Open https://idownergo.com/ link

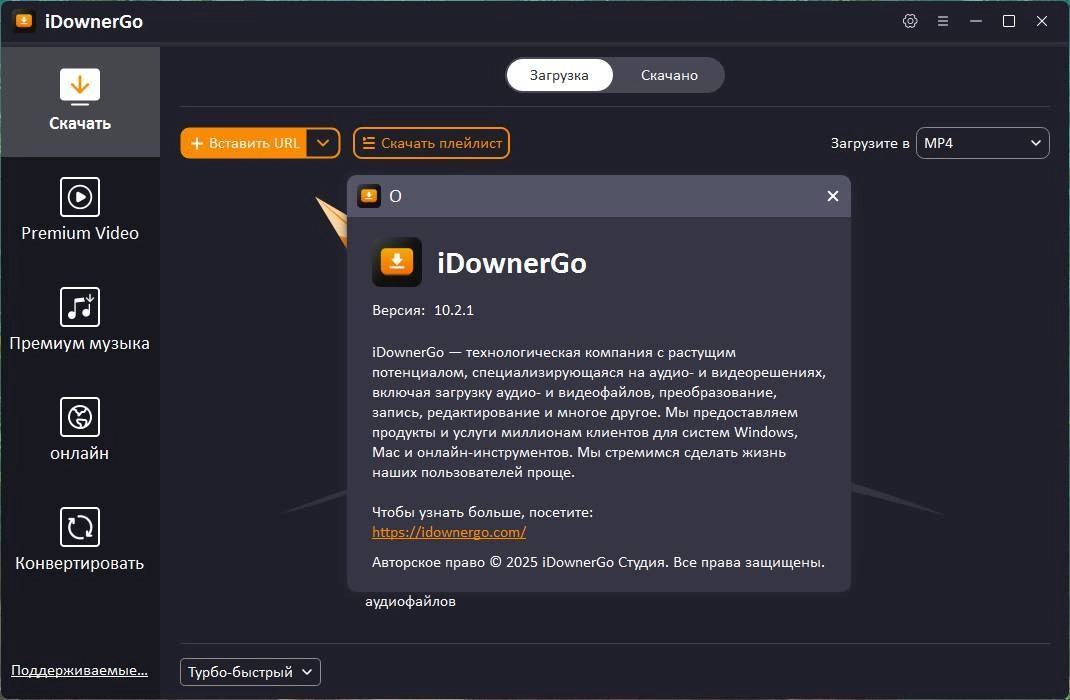(x=449, y=532)
